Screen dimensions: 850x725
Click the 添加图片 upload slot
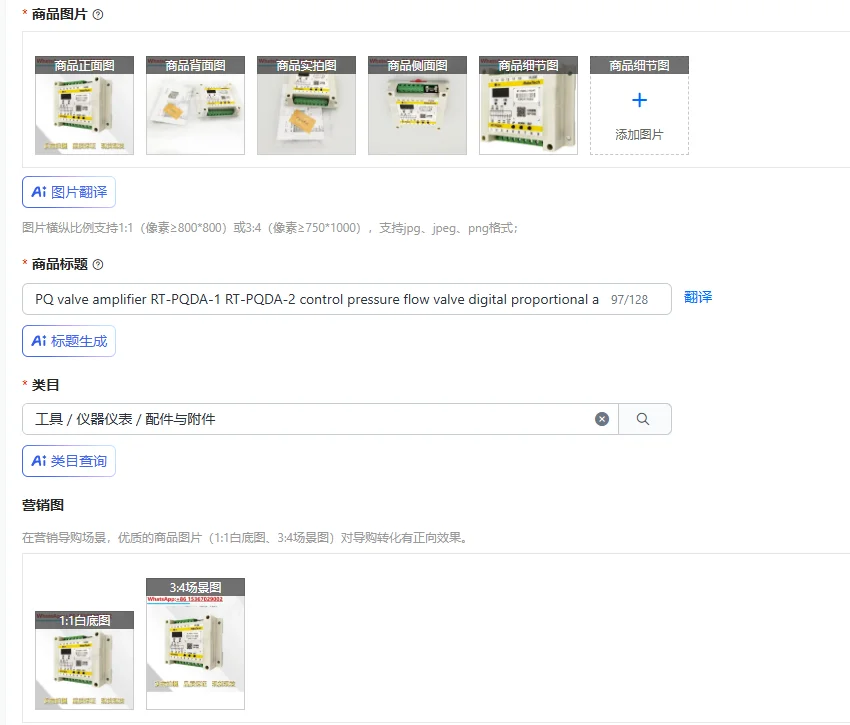pos(639,105)
